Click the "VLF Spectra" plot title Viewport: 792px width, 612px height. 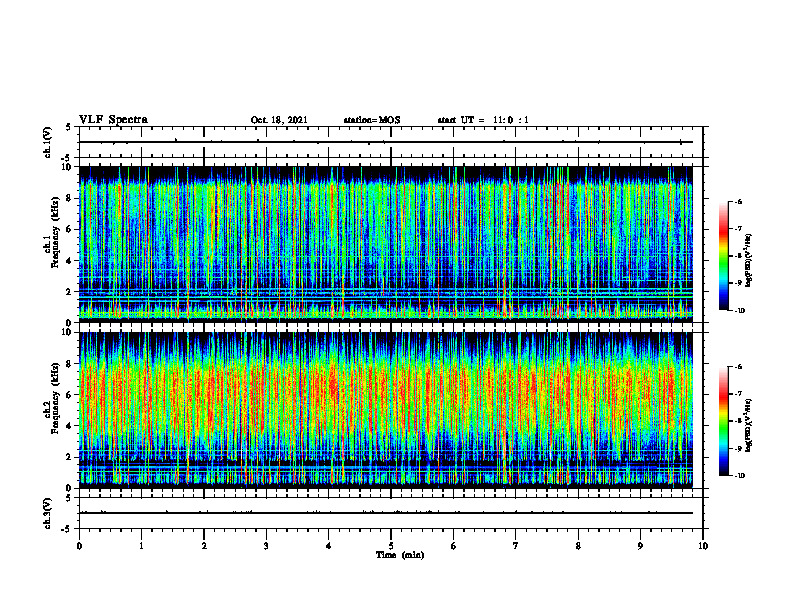113,120
